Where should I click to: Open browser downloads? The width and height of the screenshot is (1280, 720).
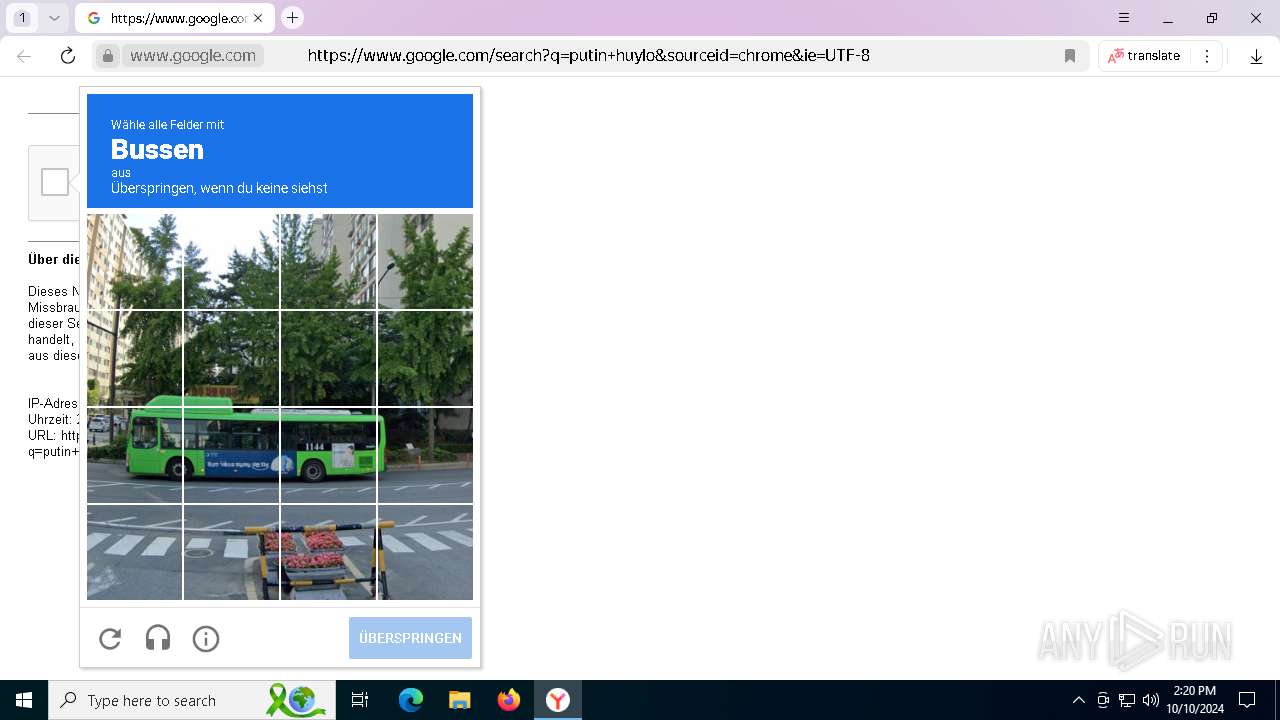coord(1256,56)
